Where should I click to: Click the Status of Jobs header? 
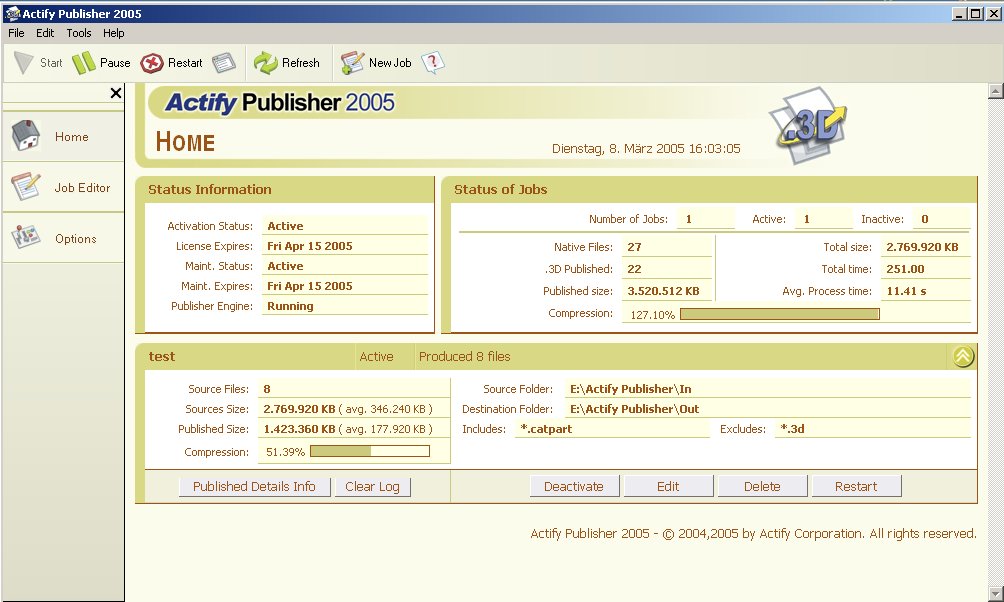click(x=500, y=190)
